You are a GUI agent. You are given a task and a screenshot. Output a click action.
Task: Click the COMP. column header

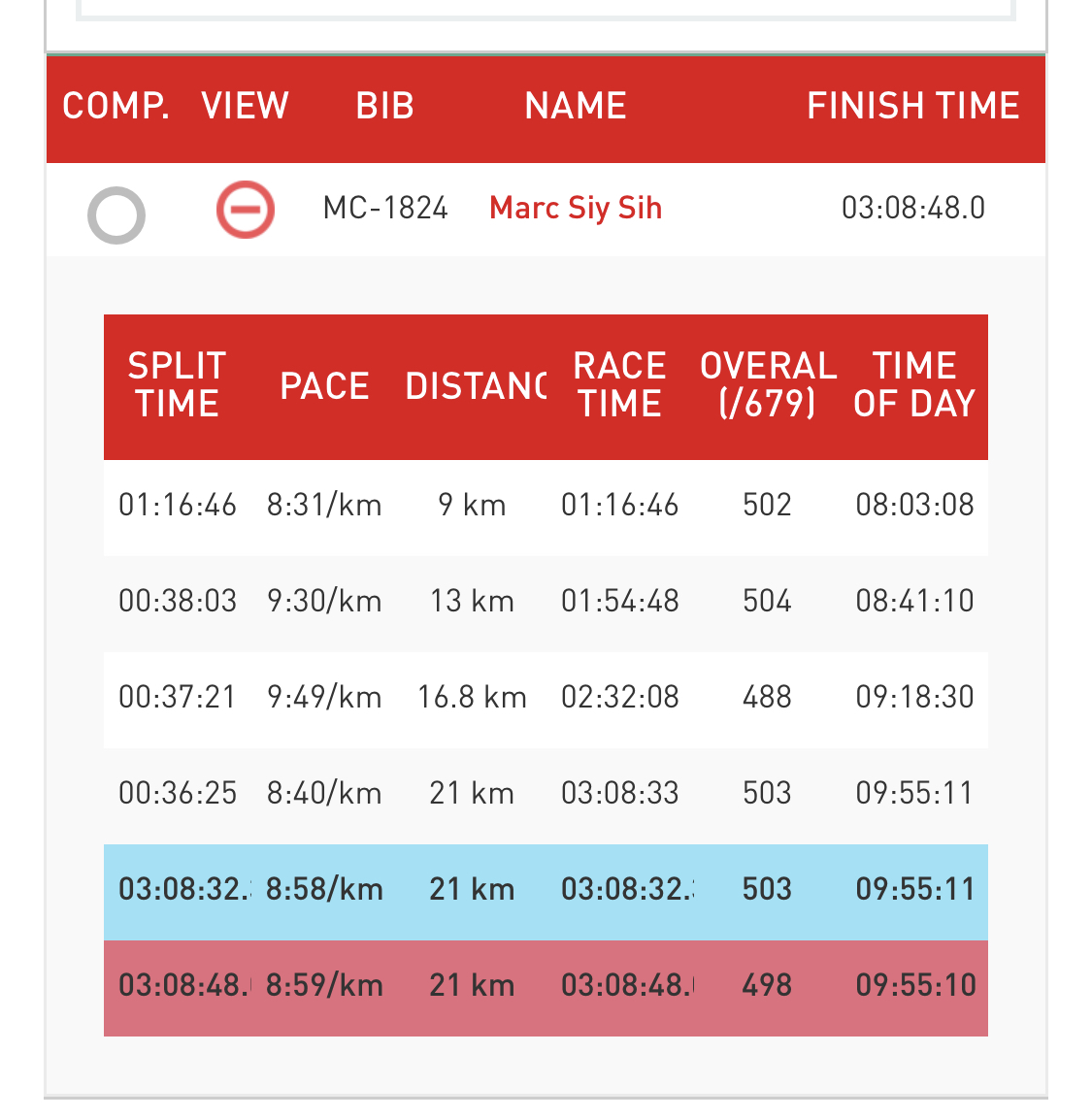pos(116,106)
